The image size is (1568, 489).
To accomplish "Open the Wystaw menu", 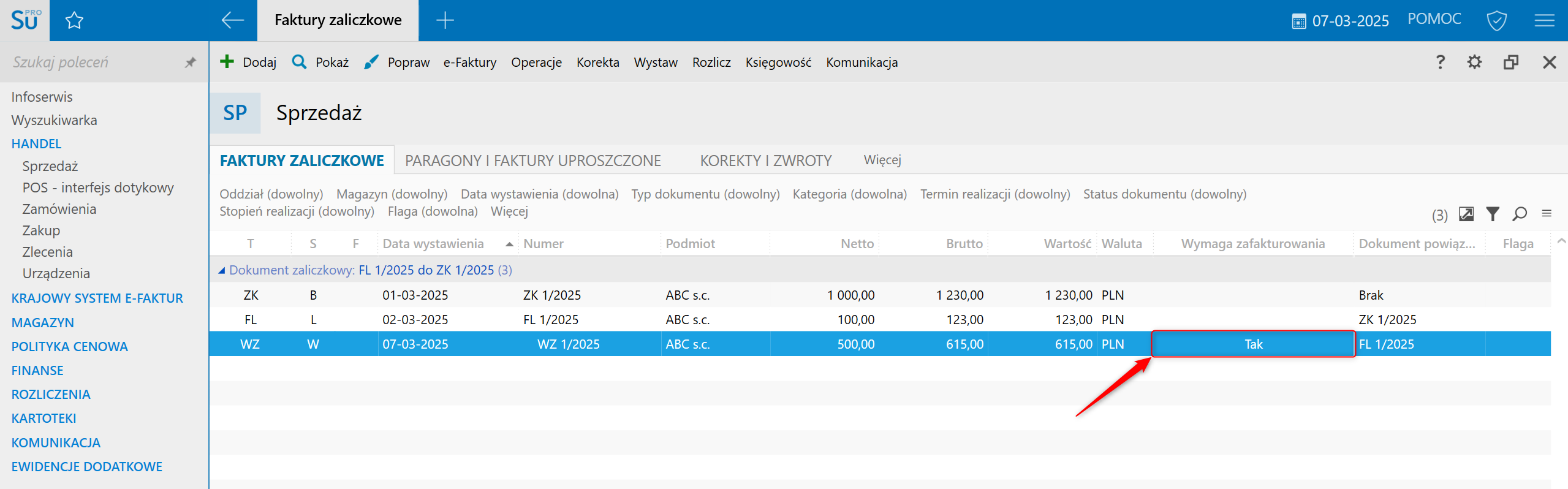I will (x=656, y=62).
